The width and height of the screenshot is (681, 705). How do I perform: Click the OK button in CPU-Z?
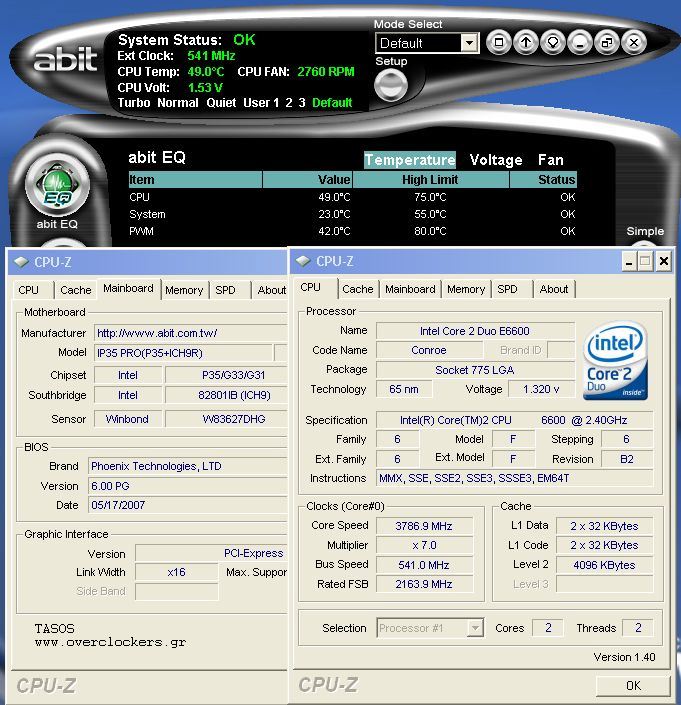click(x=633, y=685)
